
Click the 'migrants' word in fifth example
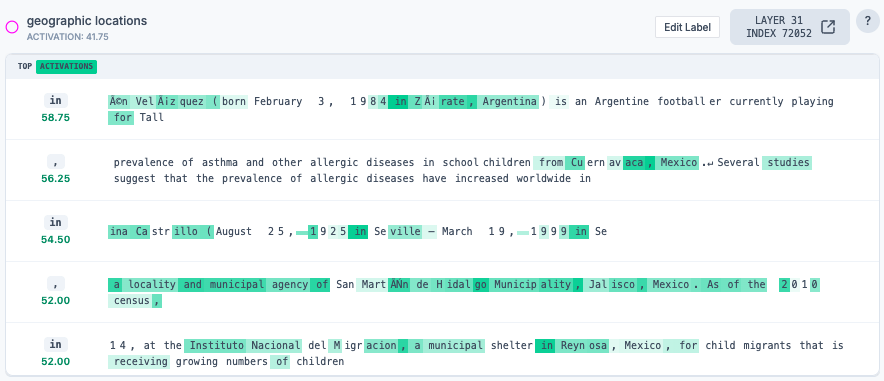tap(767, 345)
